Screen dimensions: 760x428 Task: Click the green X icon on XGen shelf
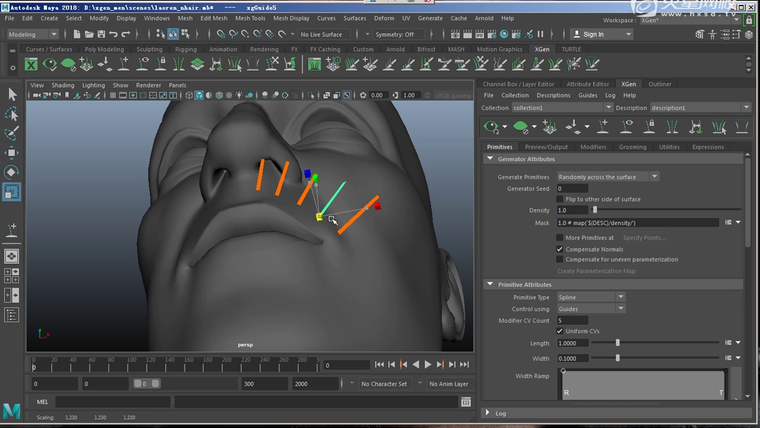pyautogui.click(x=32, y=65)
